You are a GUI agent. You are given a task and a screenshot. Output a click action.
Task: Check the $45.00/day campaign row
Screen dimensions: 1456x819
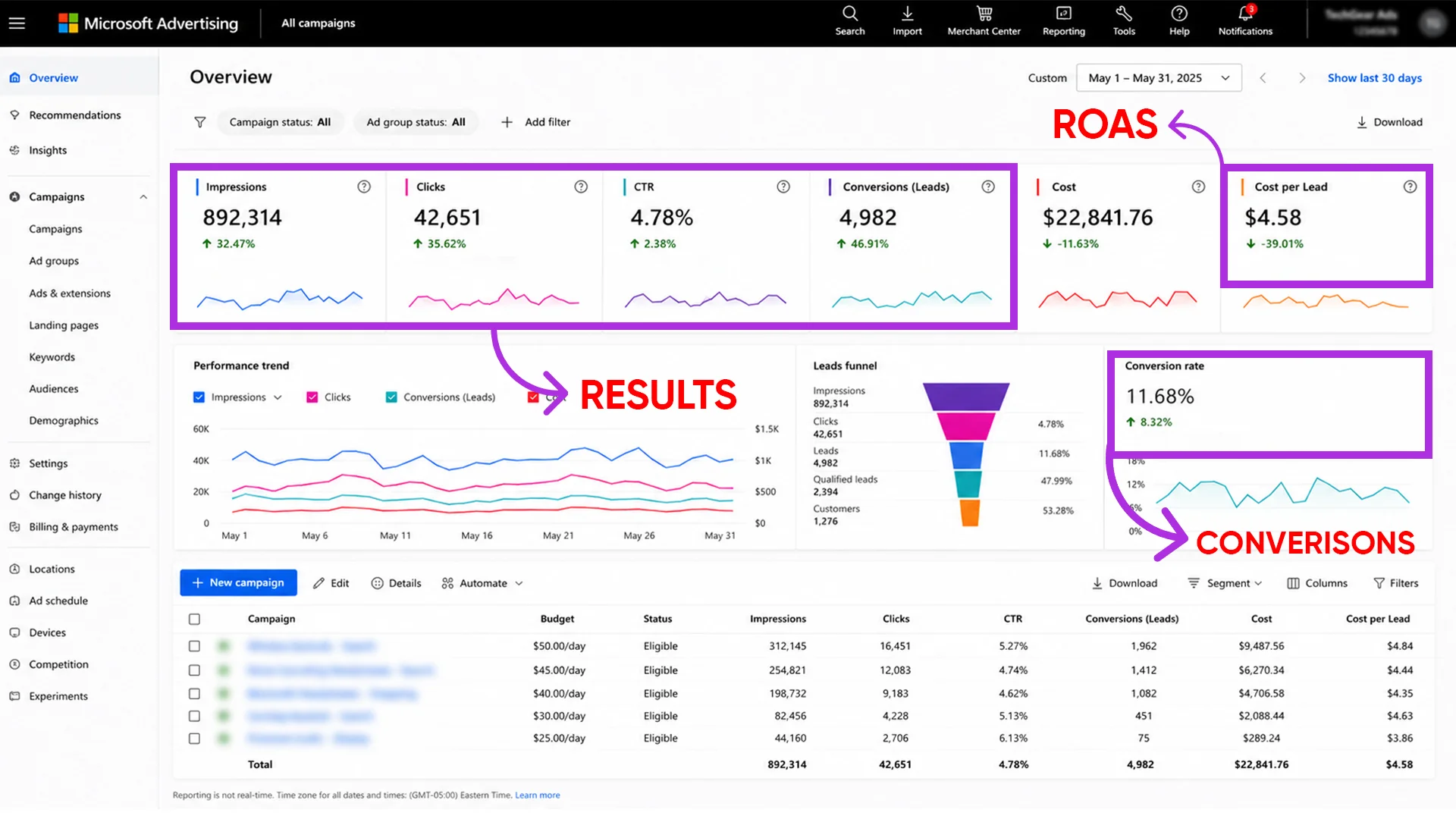[x=194, y=670]
